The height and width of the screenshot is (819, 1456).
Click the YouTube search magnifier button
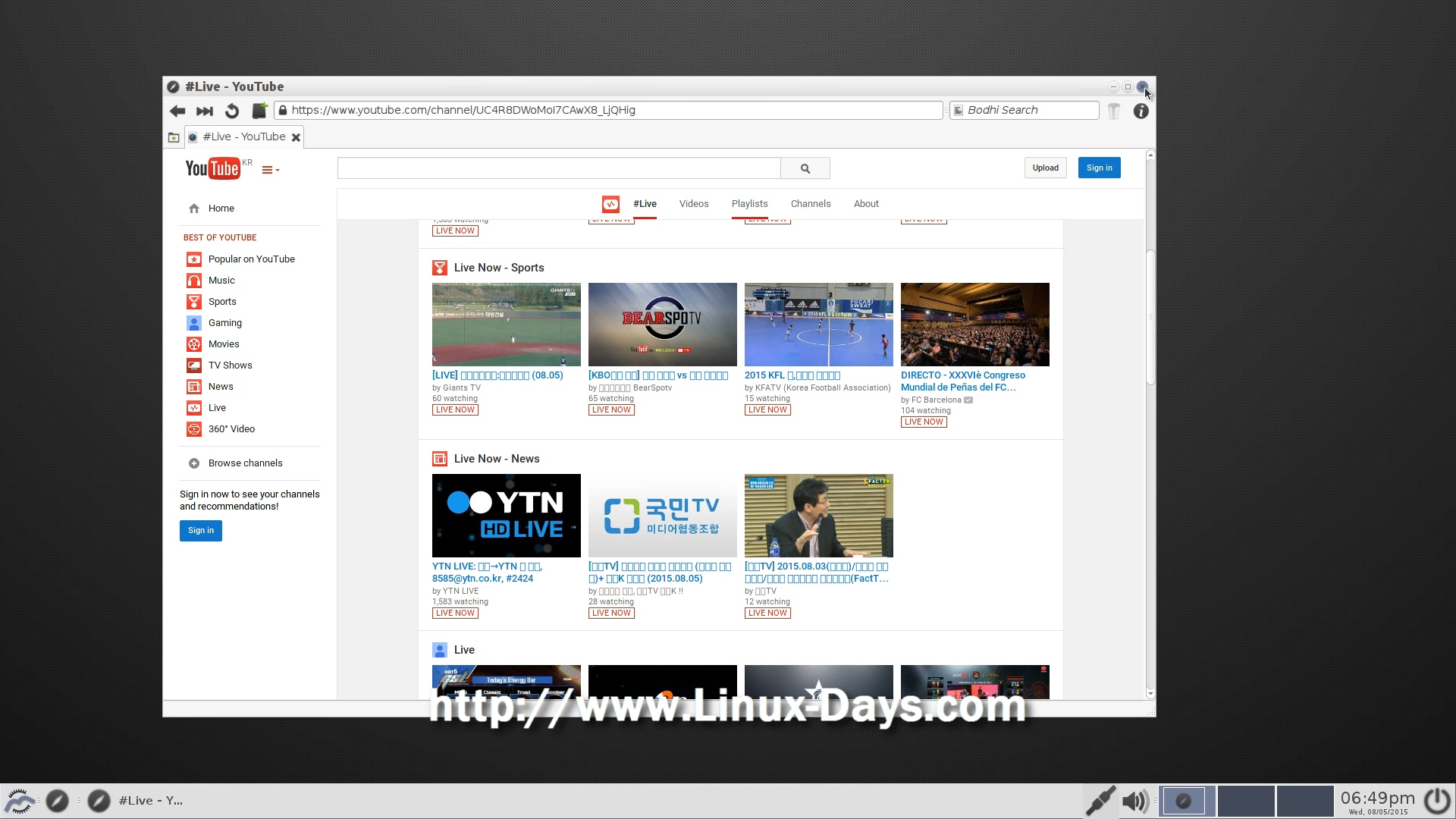point(805,168)
